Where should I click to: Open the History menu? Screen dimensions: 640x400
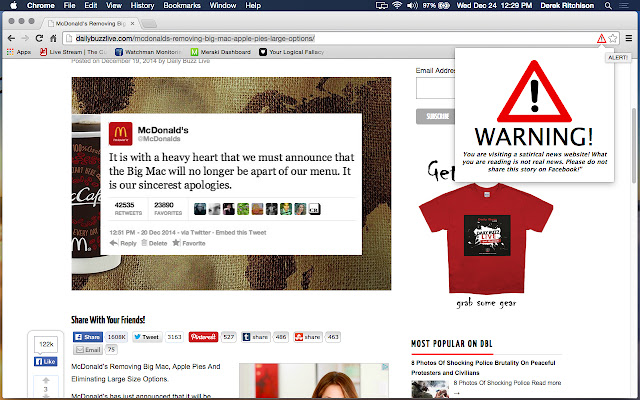pyautogui.click(x=142, y=5)
